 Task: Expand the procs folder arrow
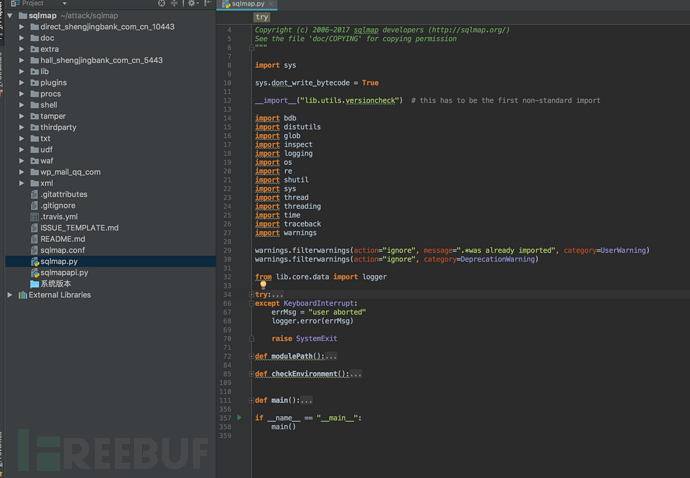tap(21, 94)
